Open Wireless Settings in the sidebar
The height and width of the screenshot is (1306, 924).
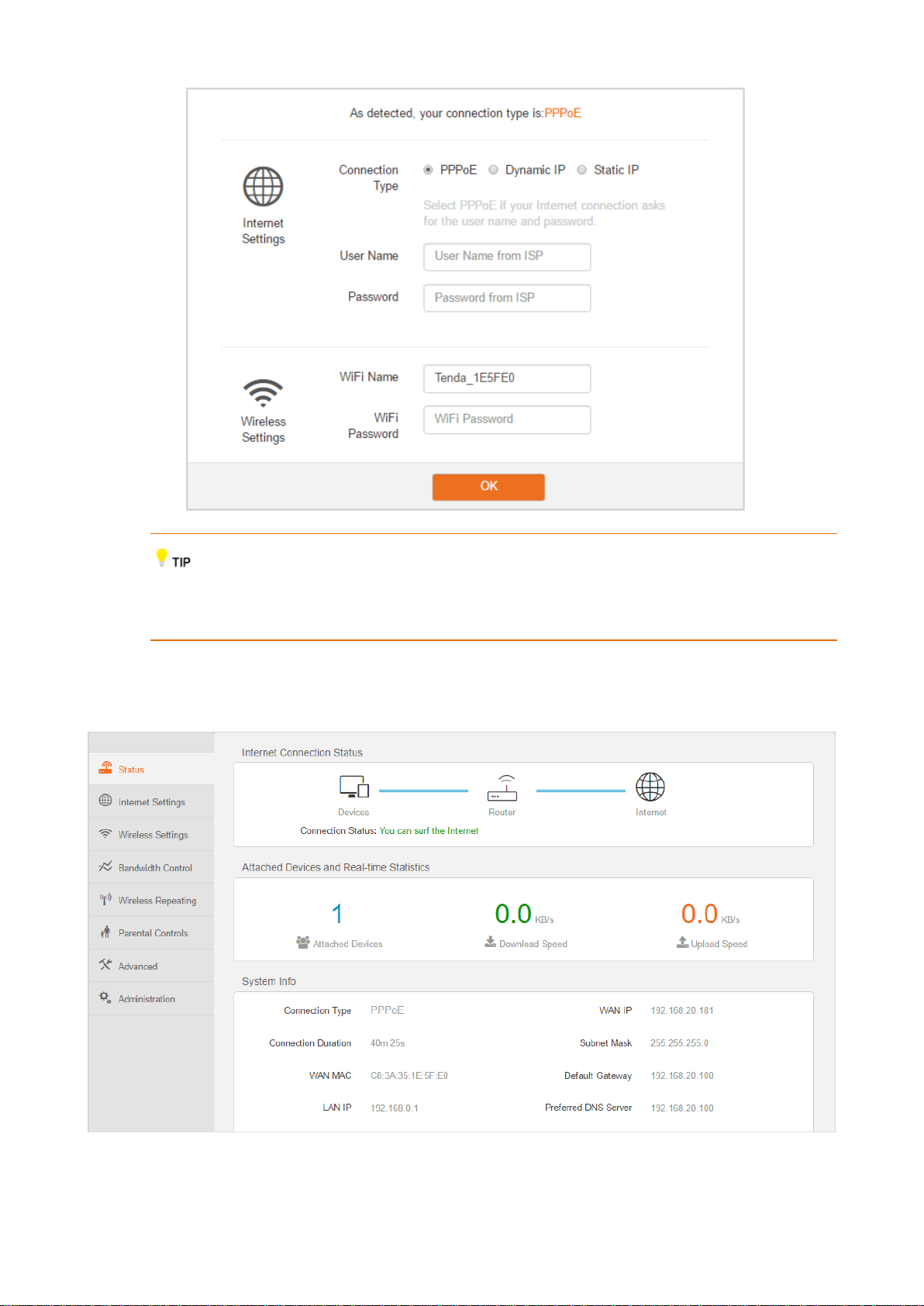pyautogui.click(x=151, y=834)
